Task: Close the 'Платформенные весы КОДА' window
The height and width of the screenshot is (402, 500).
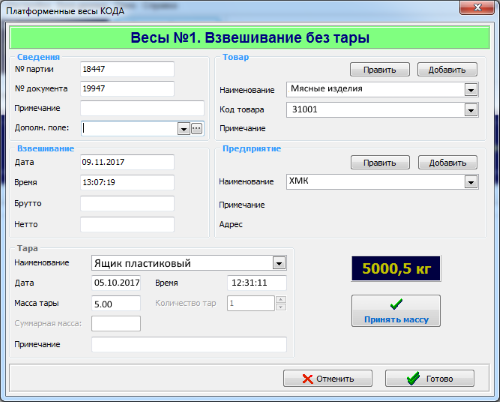Action: point(477,8)
